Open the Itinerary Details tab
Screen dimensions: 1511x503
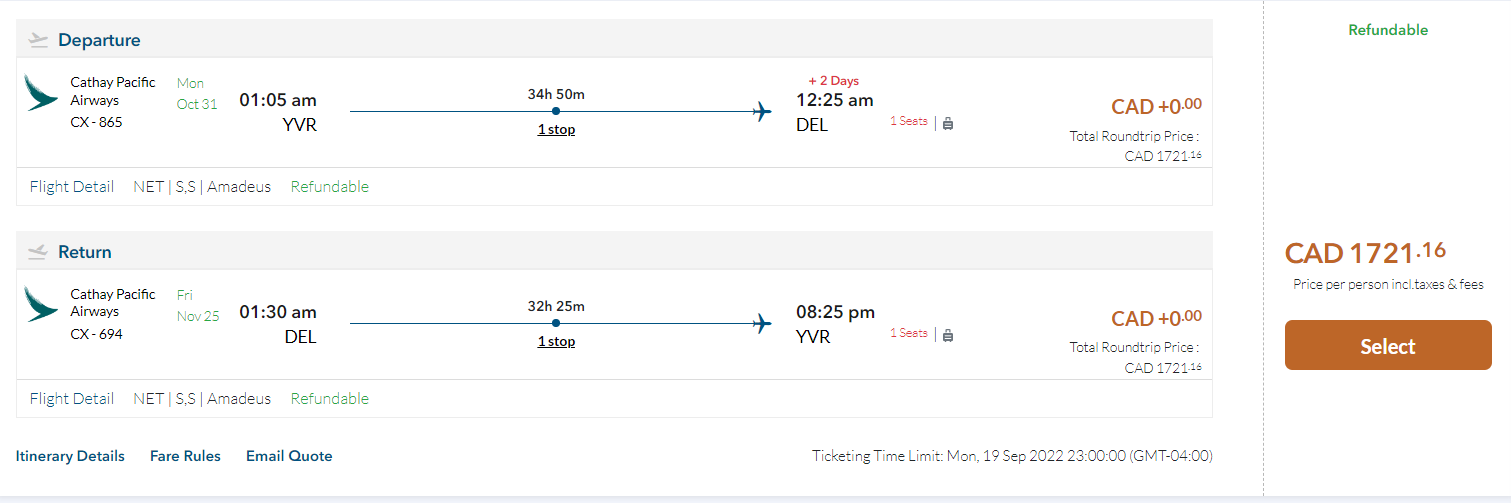[x=70, y=456]
